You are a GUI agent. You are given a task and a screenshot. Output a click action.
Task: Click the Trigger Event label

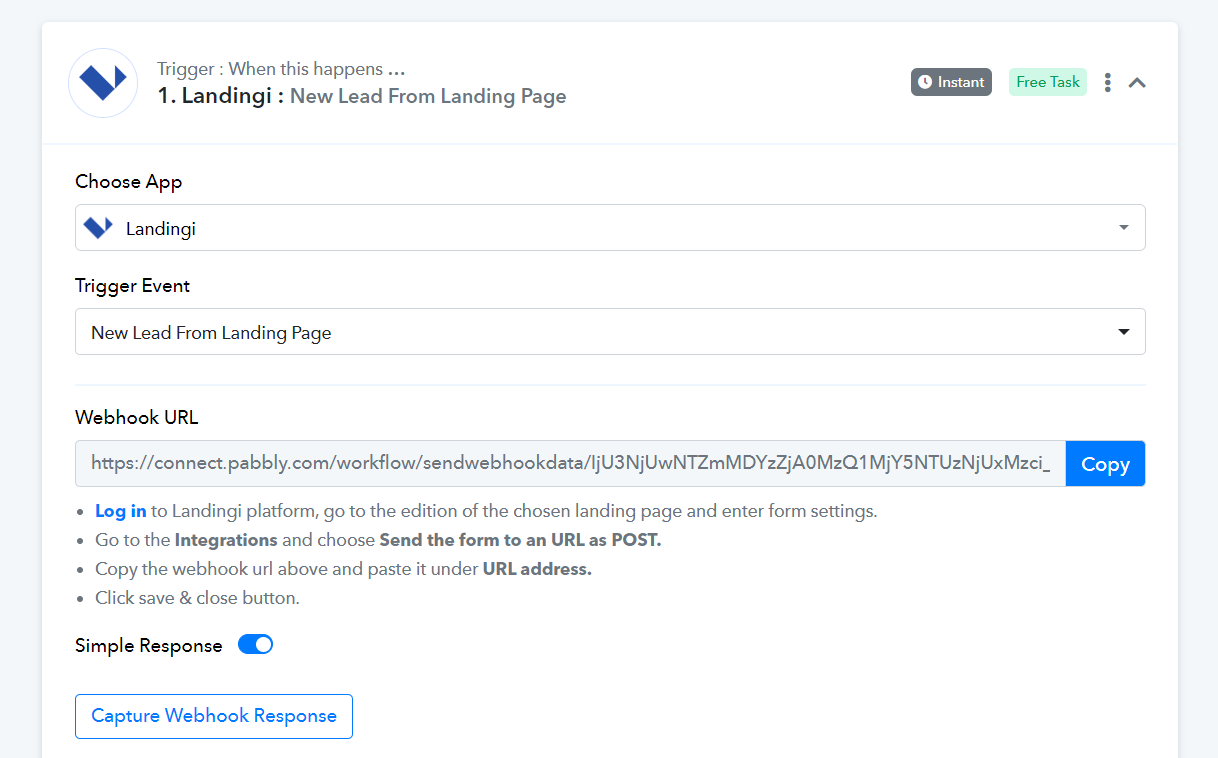click(133, 286)
